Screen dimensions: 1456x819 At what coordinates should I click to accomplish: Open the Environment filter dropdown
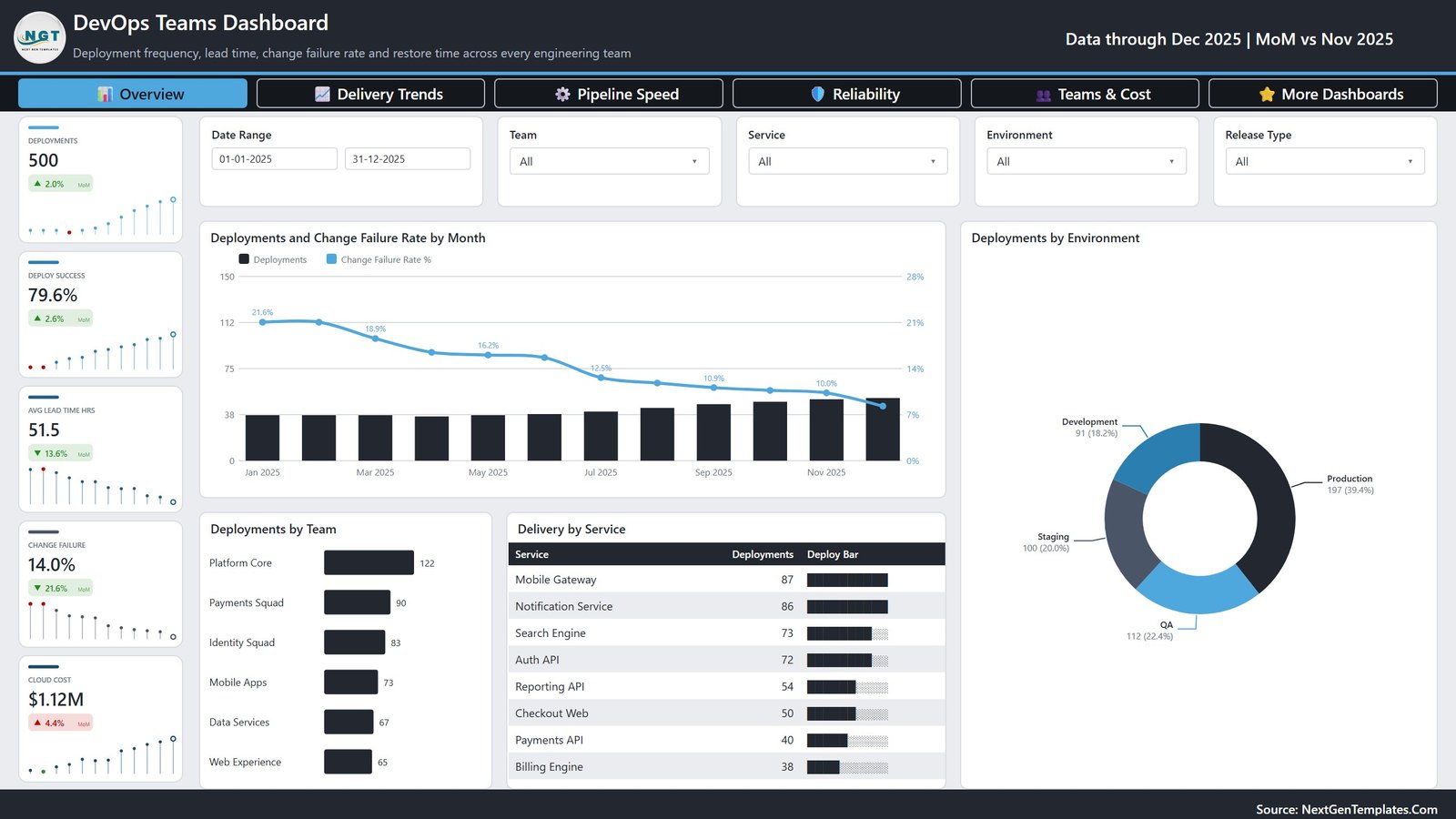[1086, 161]
